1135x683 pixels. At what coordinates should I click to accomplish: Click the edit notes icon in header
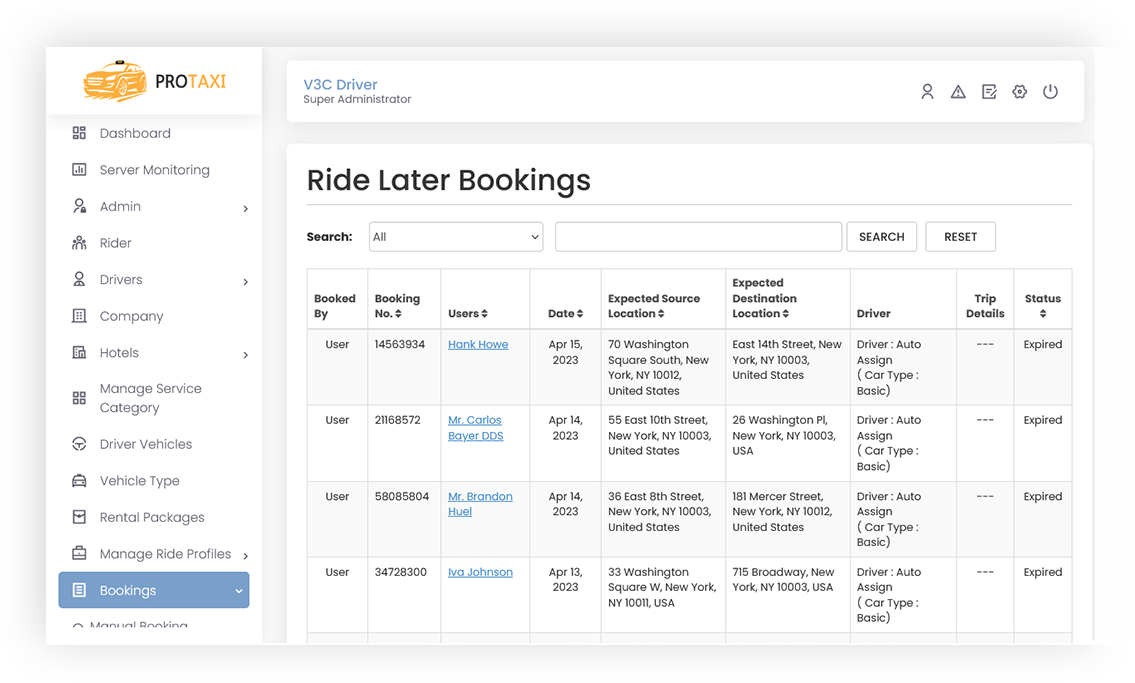coord(989,92)
